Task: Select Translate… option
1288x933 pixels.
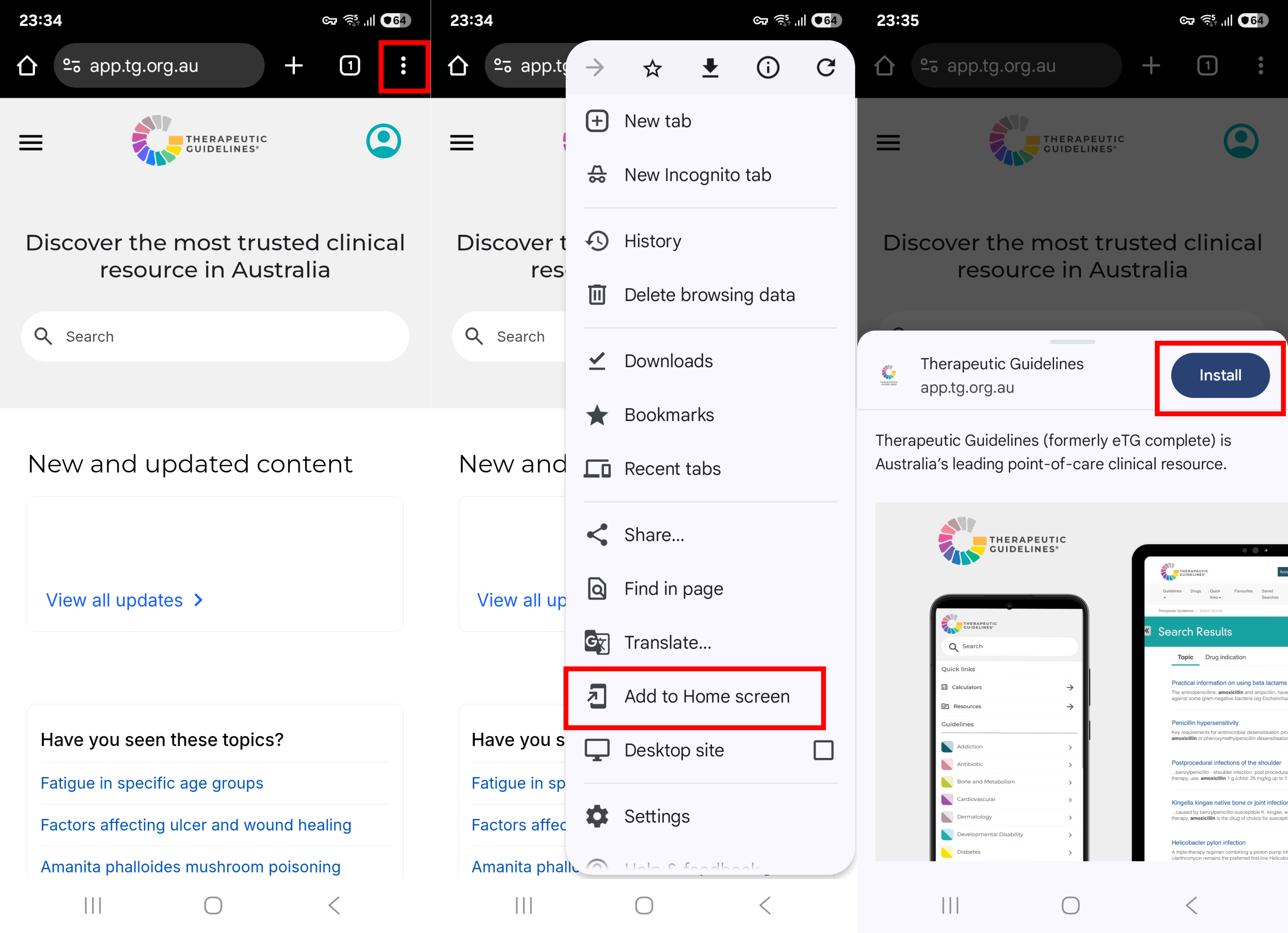Action: click(710, 642)
